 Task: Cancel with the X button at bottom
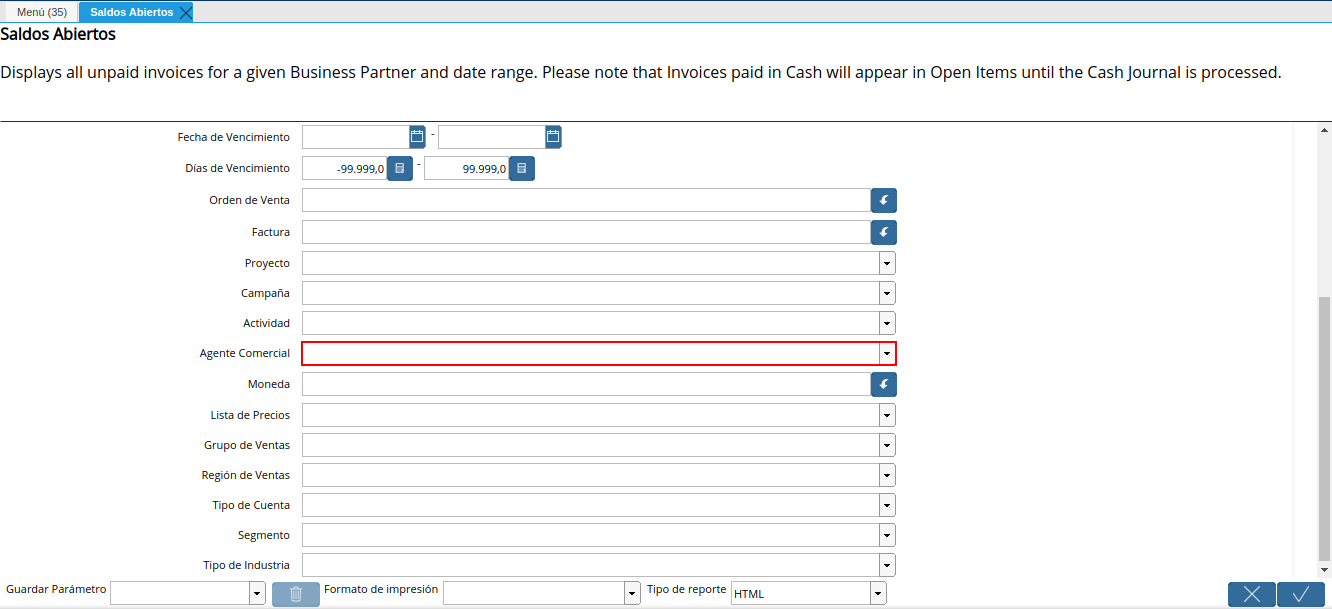pyautogui.click(x=1252, y=594)
